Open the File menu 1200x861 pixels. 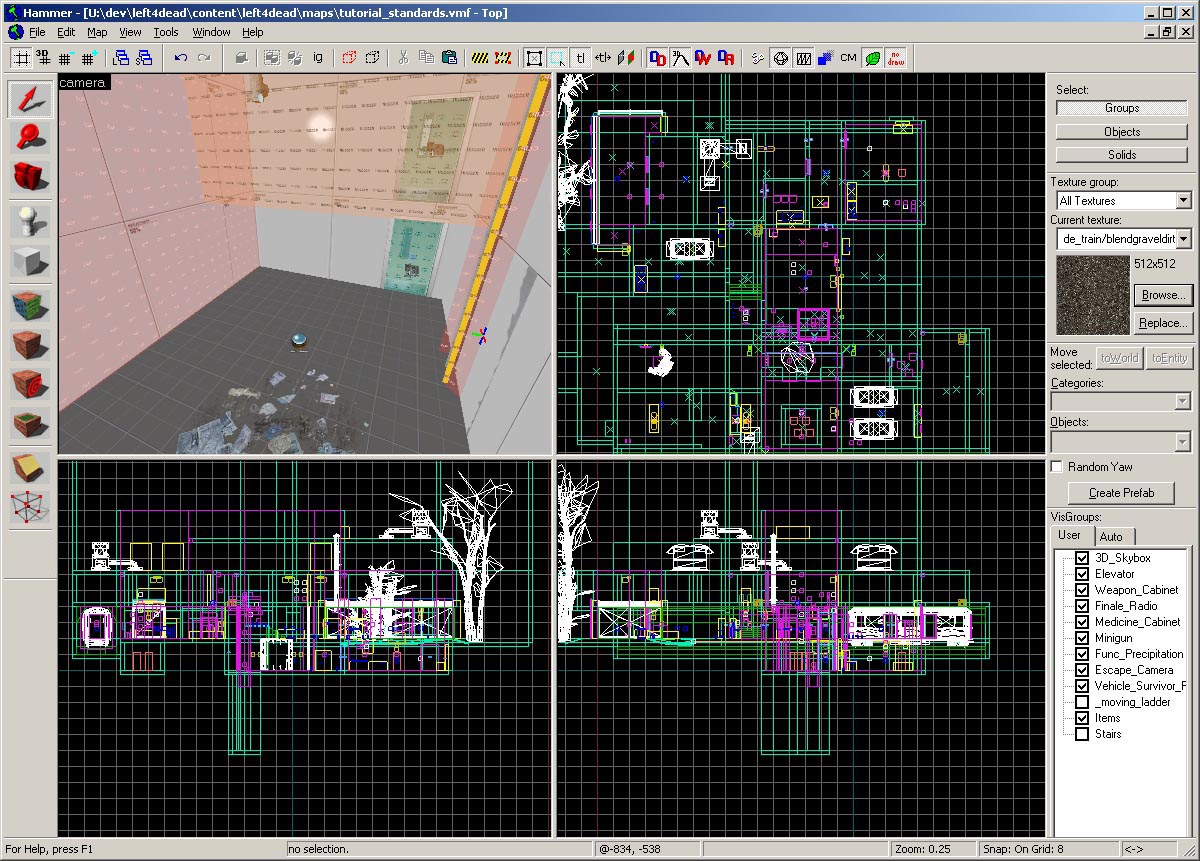coord(37,32)
